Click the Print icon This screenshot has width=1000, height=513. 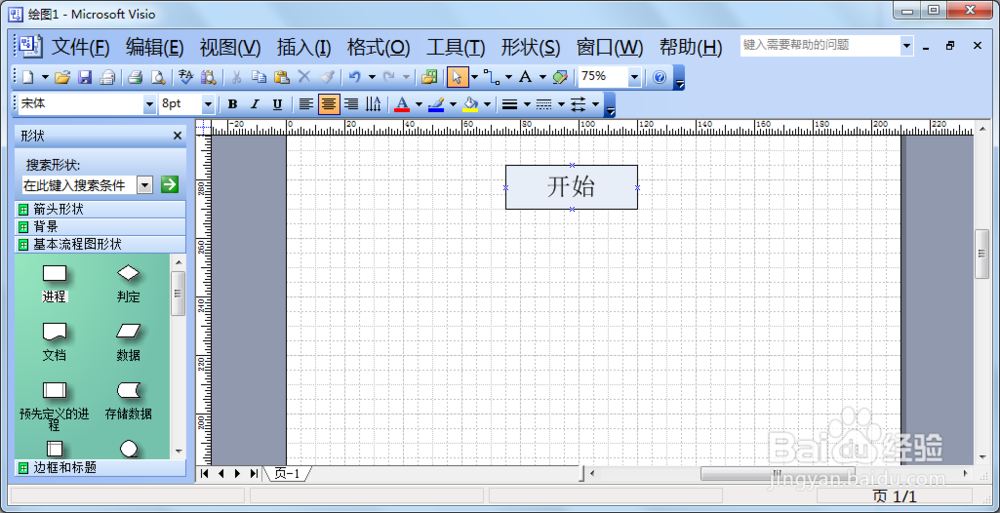click(135, 78)
